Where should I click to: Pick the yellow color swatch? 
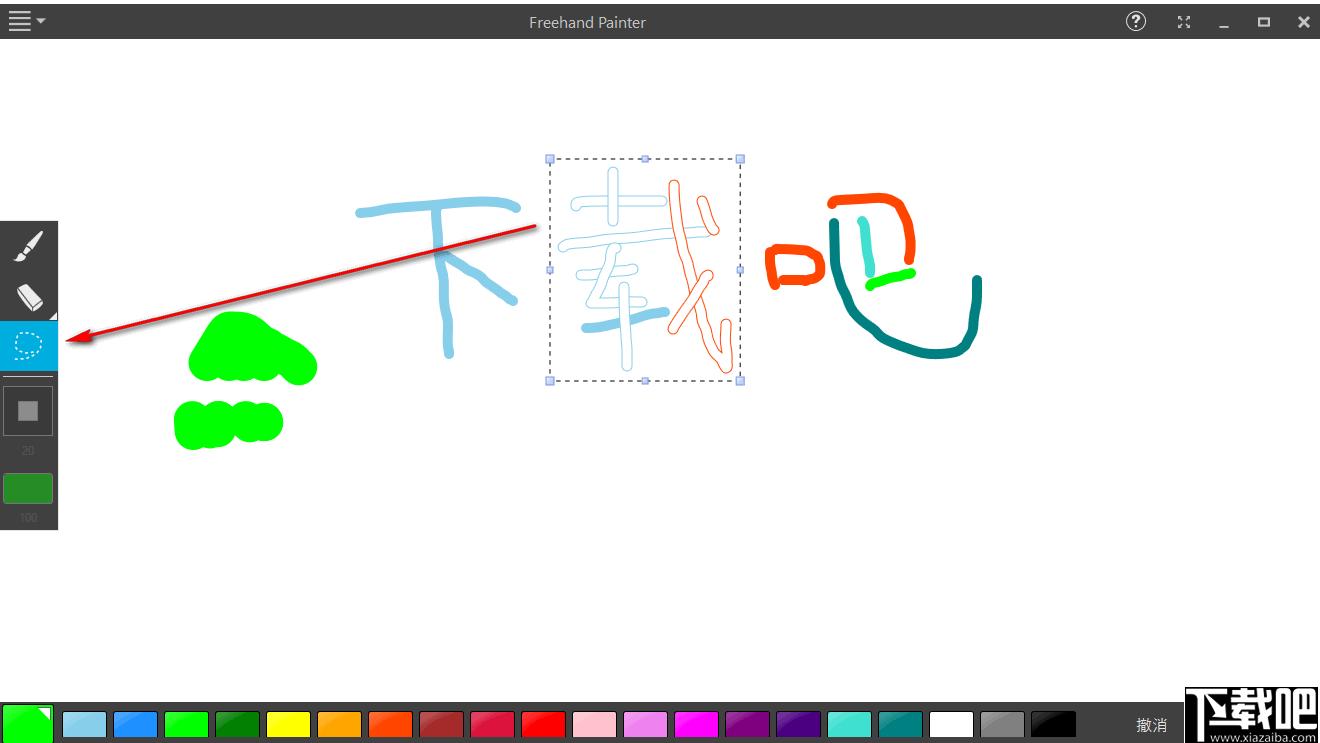[288, 724]
